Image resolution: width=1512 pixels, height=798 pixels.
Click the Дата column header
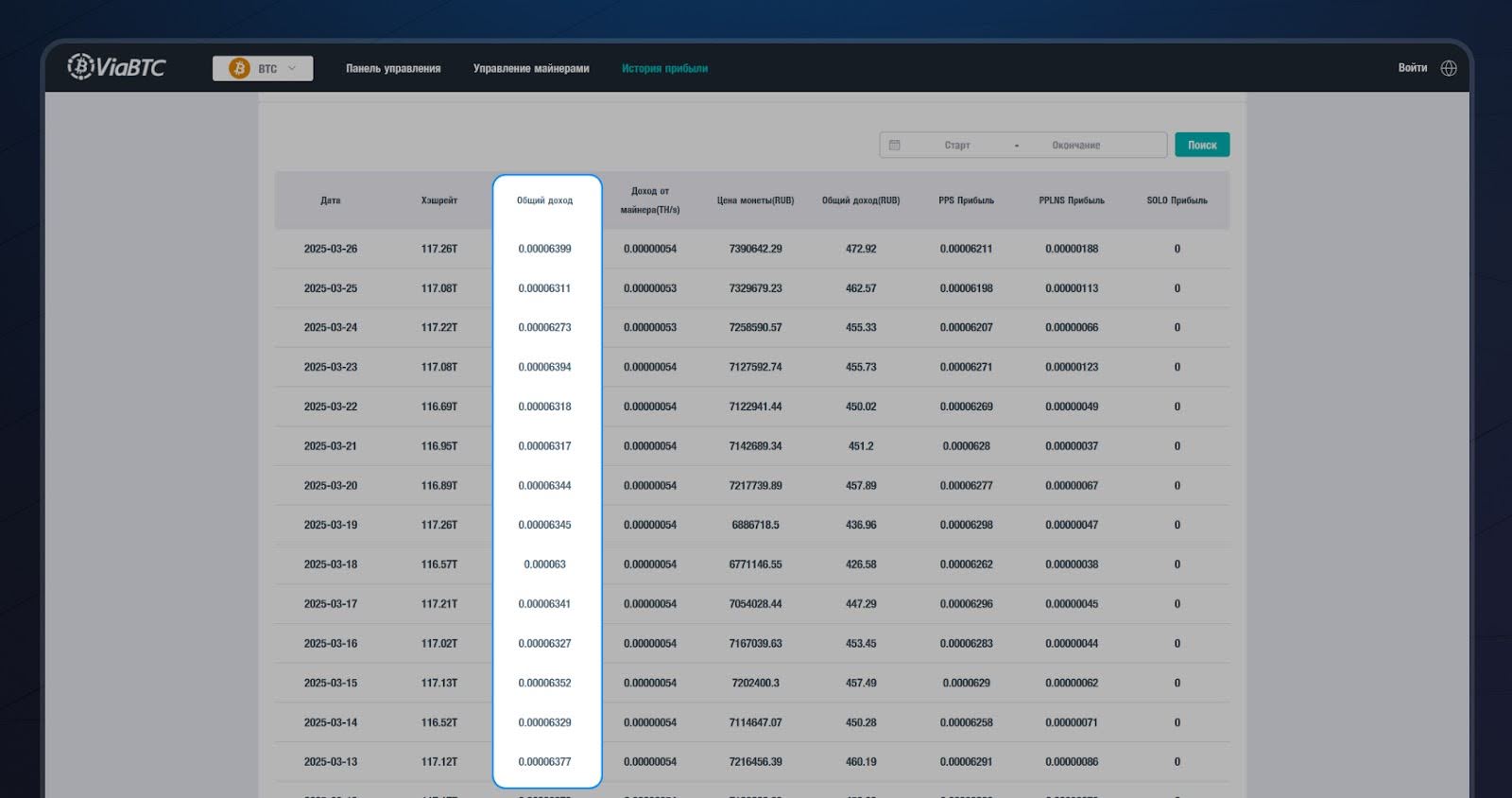click(330, 200)
